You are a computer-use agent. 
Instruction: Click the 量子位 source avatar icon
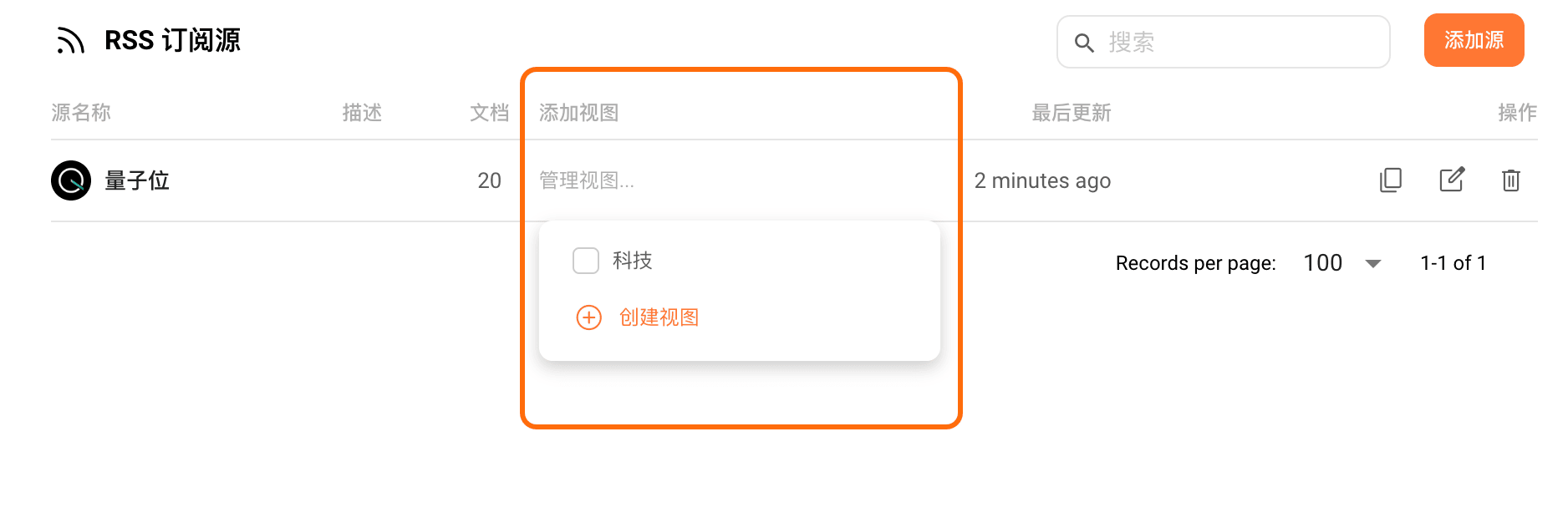tap(71, 180)
